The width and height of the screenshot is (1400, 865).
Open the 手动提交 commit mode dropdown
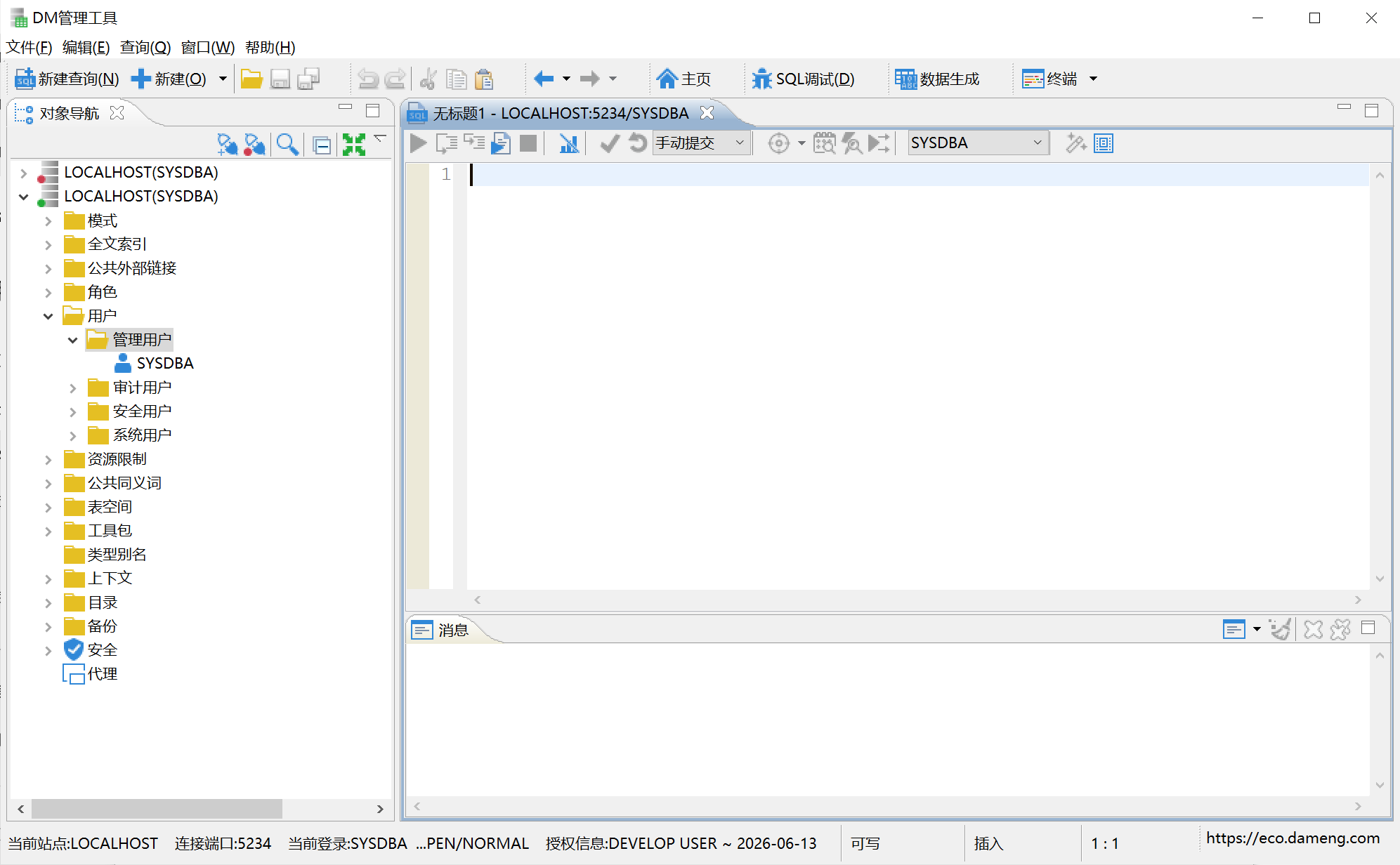(x=700, y=143)
